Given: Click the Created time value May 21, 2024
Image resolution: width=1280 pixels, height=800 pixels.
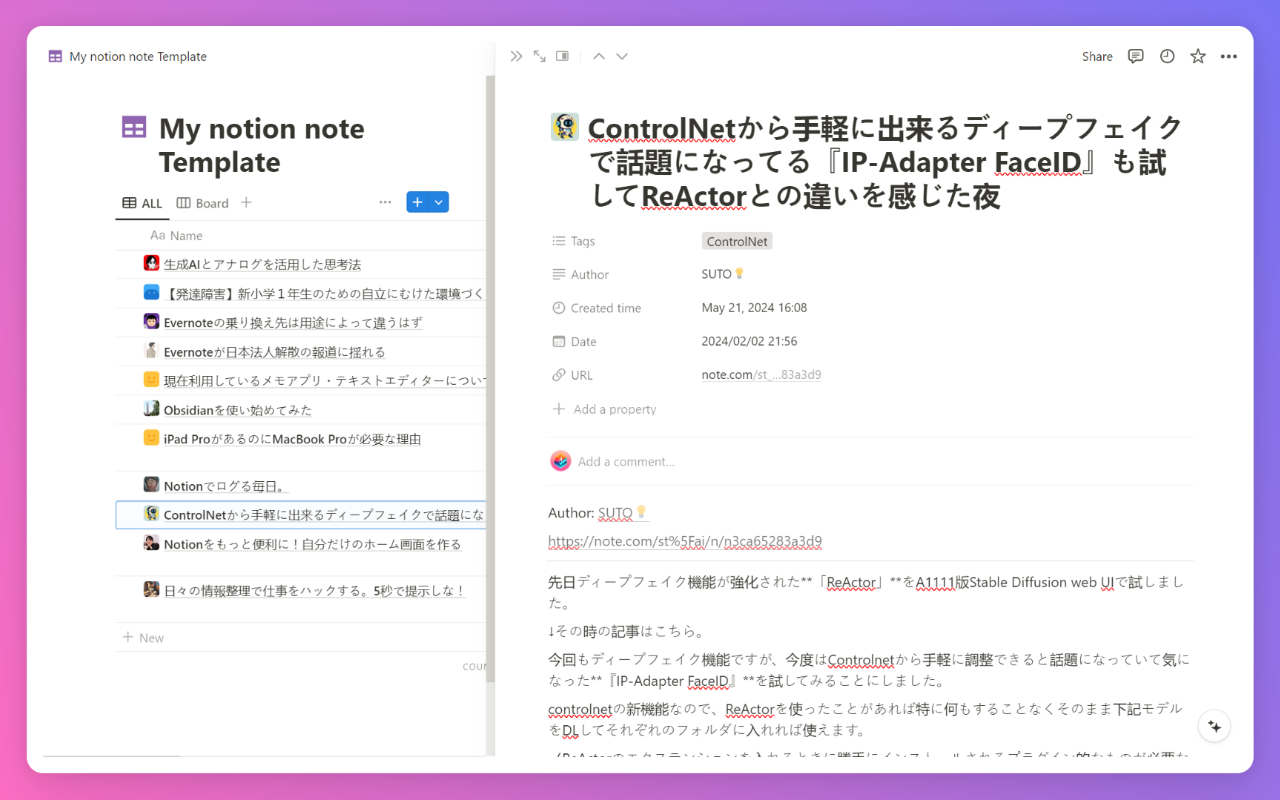Looking at the screenshot, I should coord(754,308).
